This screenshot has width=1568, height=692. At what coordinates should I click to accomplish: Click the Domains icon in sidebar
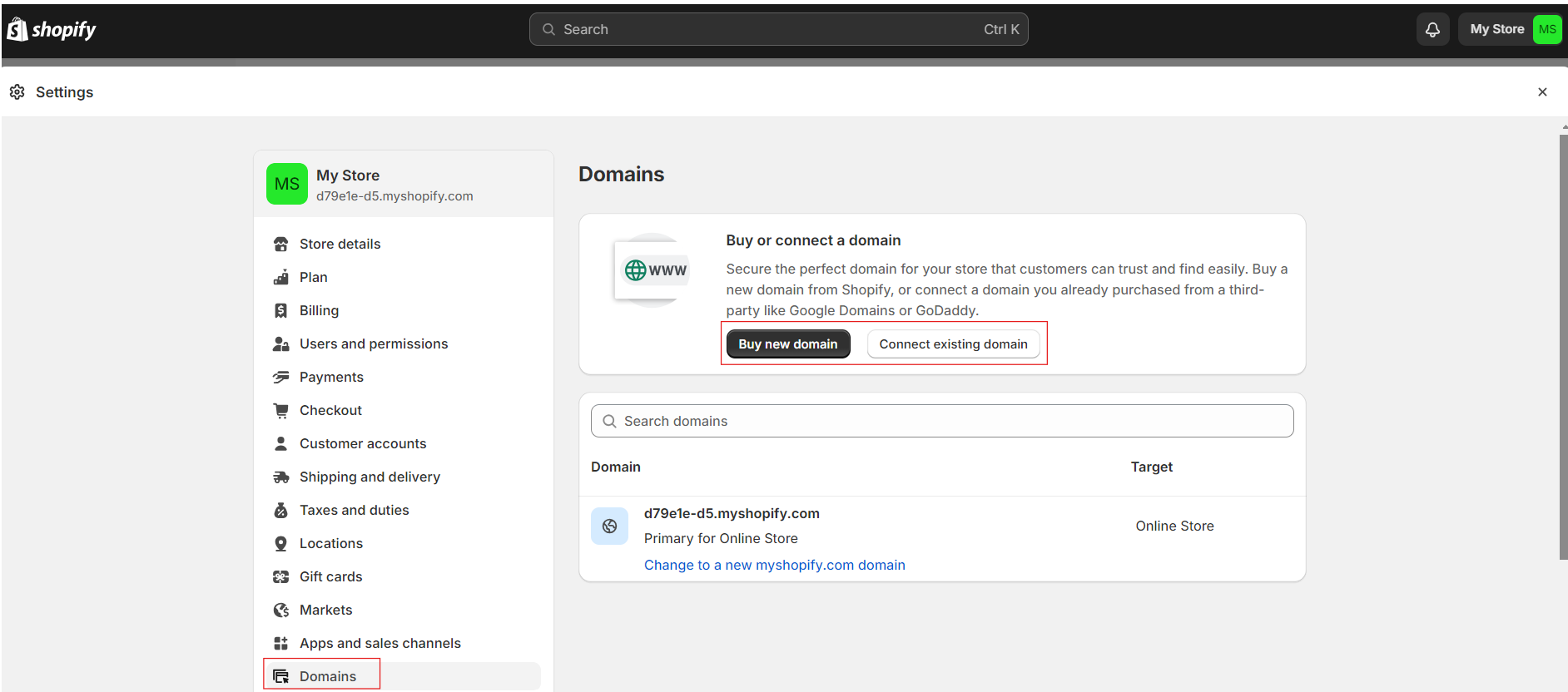pyautogui.click(x=281, y=676)
